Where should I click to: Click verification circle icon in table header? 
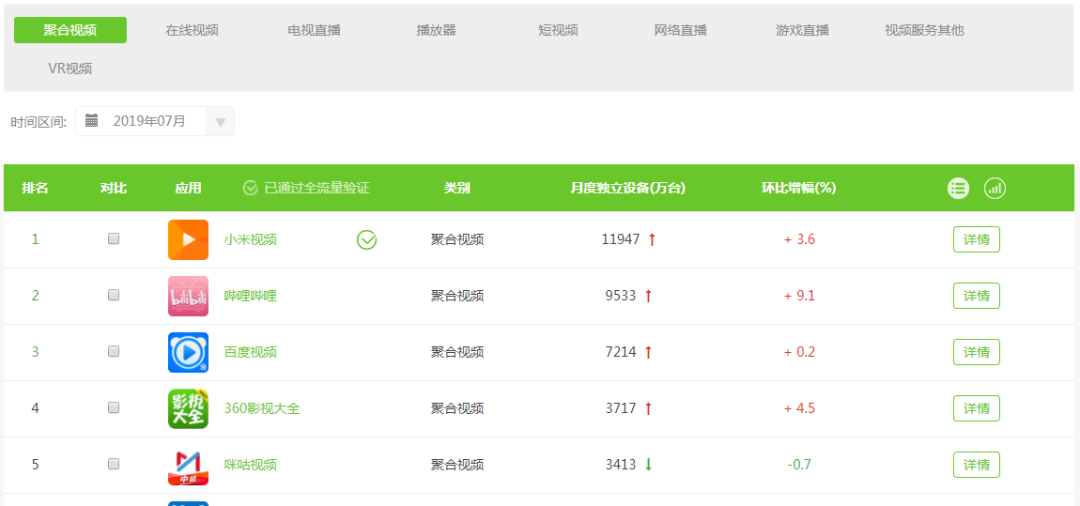pyautogui.click(x=250, y=188)
